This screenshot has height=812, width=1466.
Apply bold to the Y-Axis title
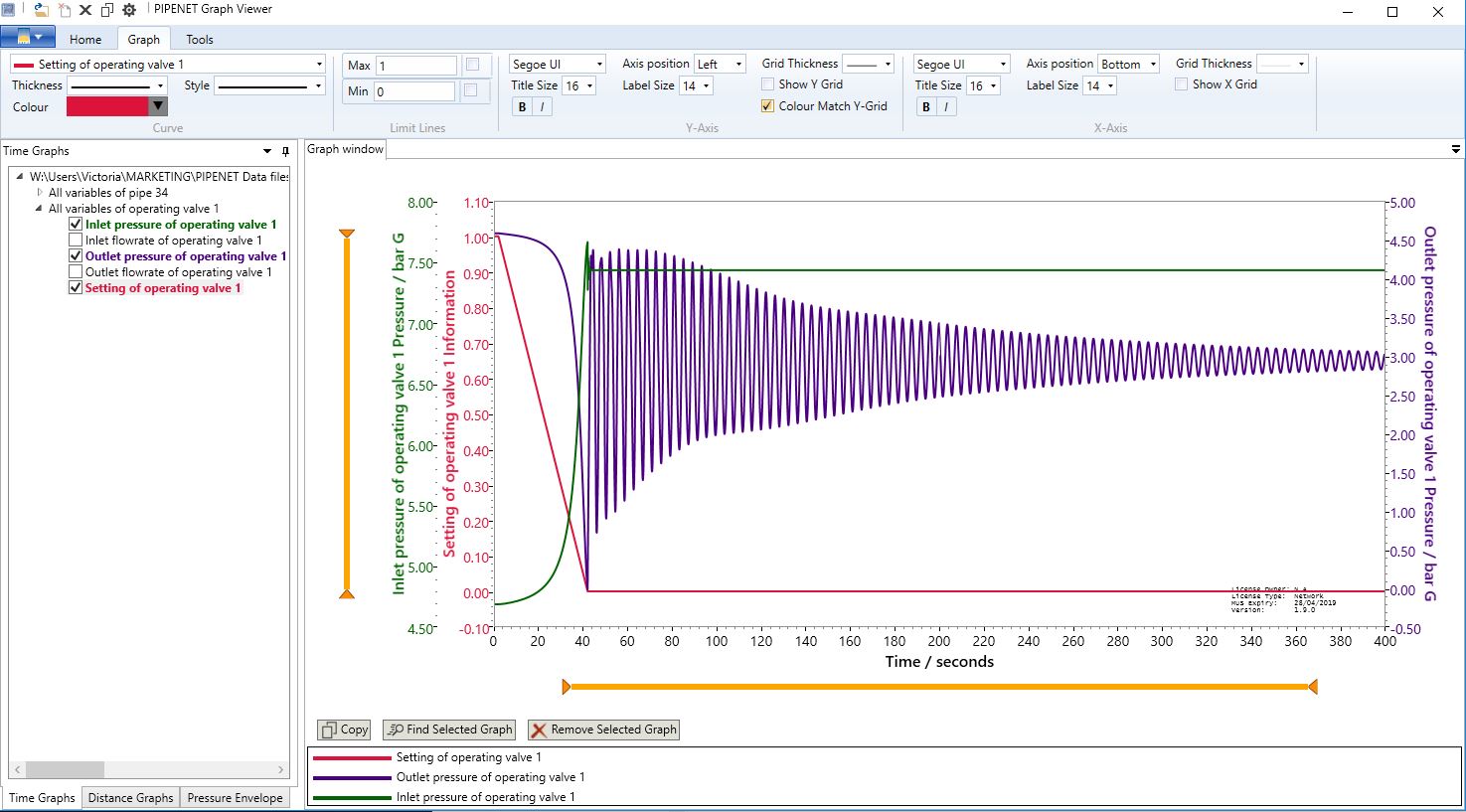(521, 106)
